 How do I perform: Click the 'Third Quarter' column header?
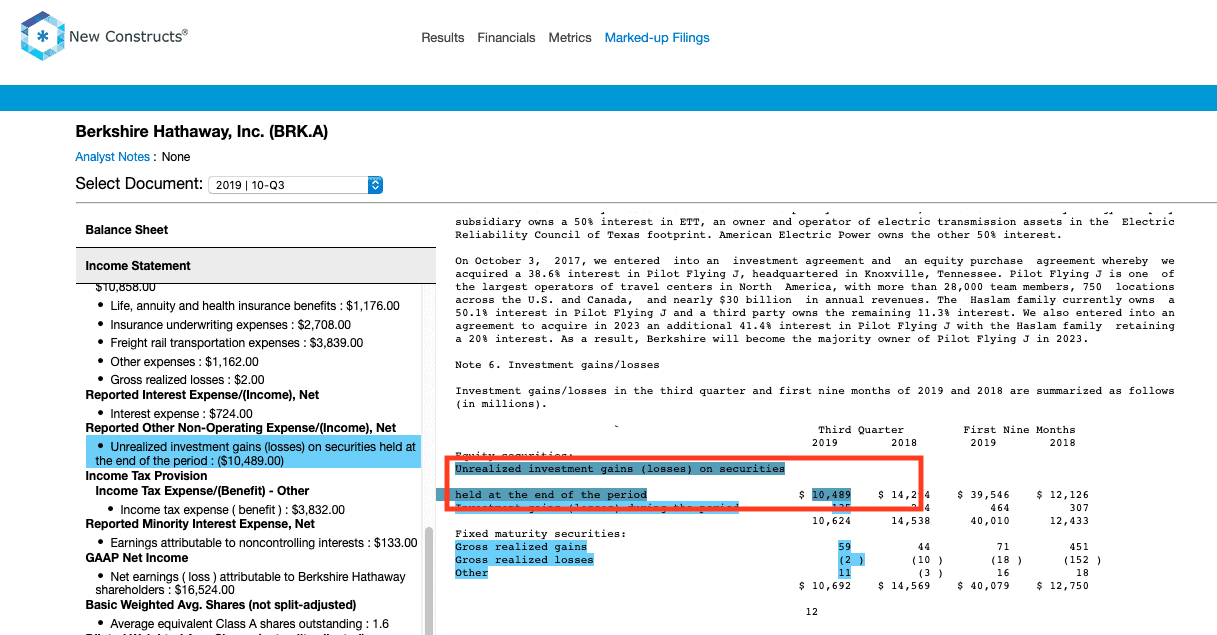point(861,430)
